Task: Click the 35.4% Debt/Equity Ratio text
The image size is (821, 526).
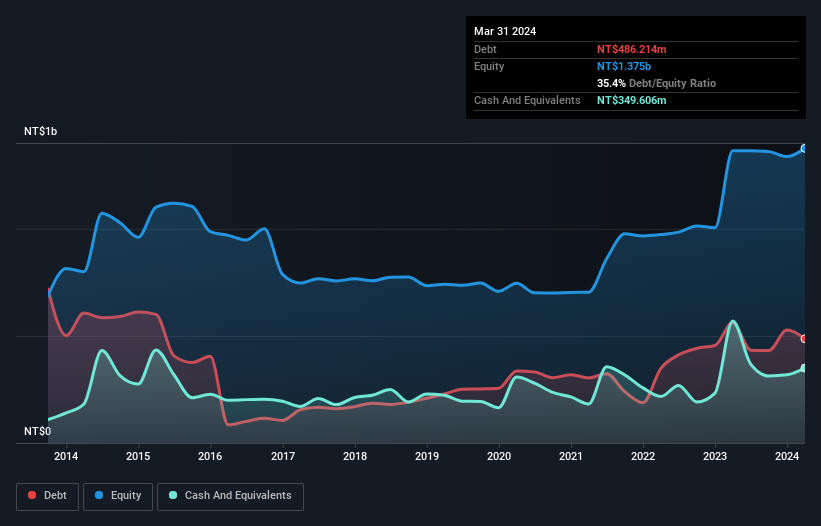Action: coord(656,83)
